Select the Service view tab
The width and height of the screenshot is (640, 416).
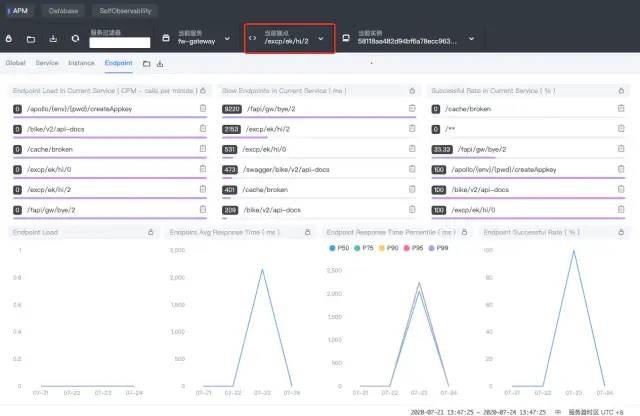[x=47, y=63]
